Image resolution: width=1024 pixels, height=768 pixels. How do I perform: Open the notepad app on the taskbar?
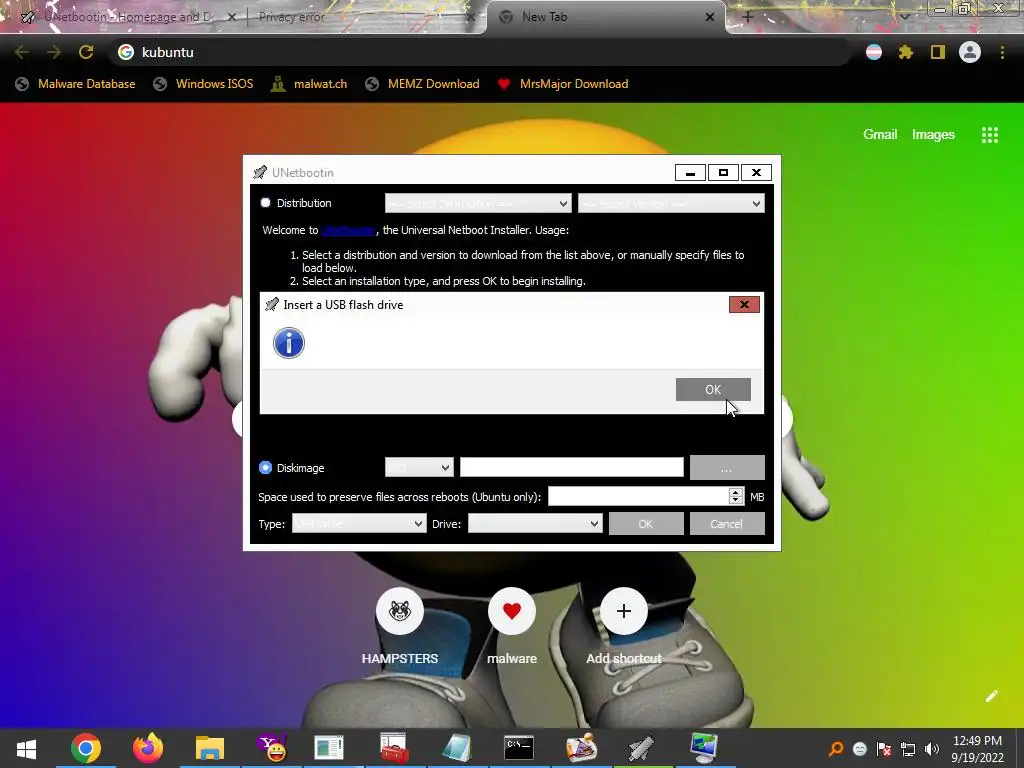(x=456, y=748)
